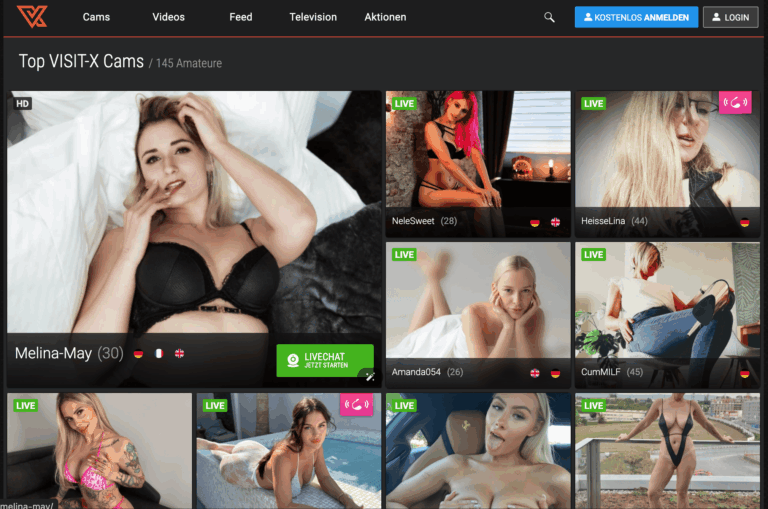Open the Aktionen menu item
Viewport: 768px width, 509px height.
(385, 17)
